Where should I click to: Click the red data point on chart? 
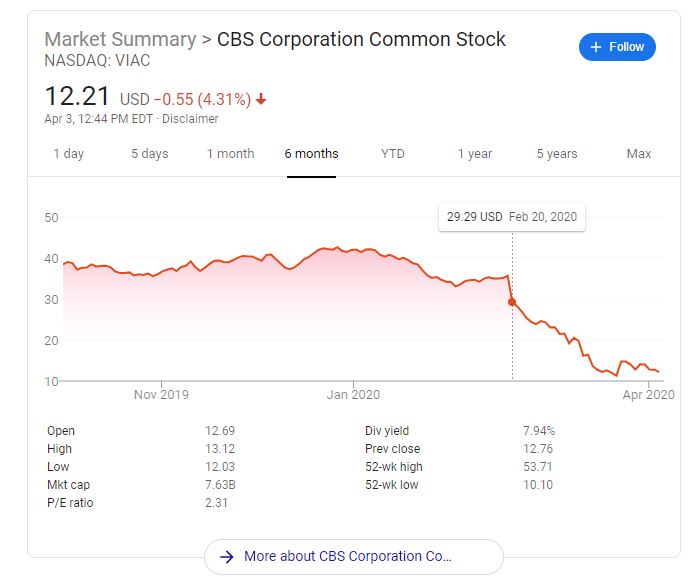(512, 301)
